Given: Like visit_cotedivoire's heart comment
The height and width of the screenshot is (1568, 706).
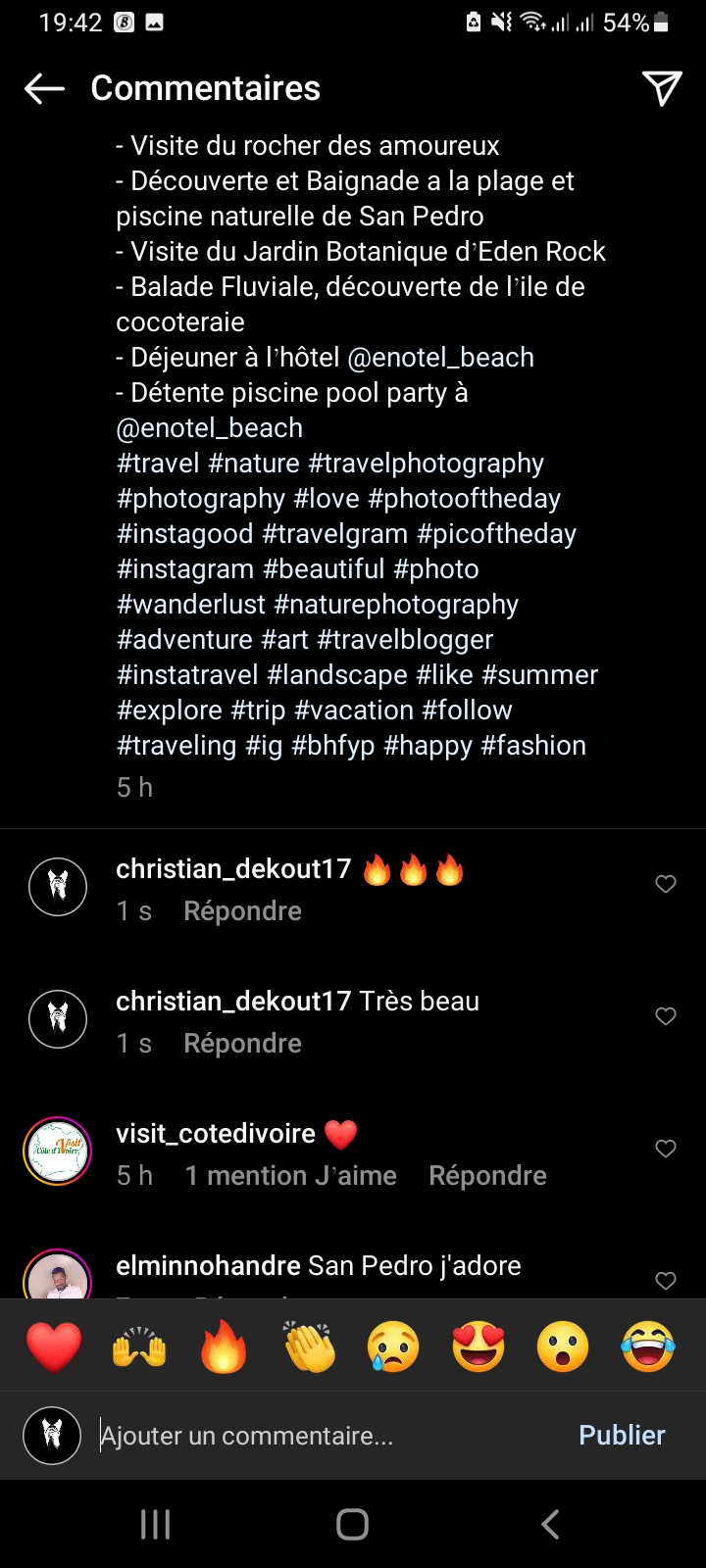Looking at the screenshot, I should [666, 1149].
